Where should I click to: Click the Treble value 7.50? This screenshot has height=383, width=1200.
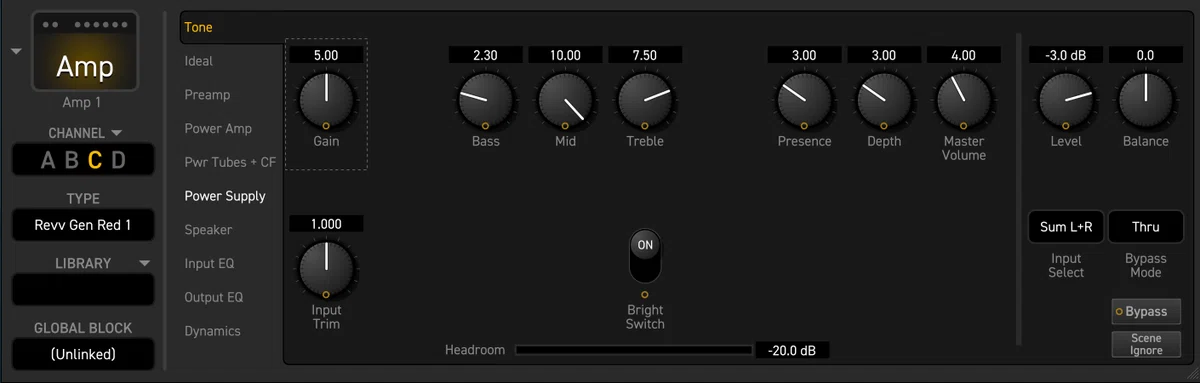[x=645, y=55]
